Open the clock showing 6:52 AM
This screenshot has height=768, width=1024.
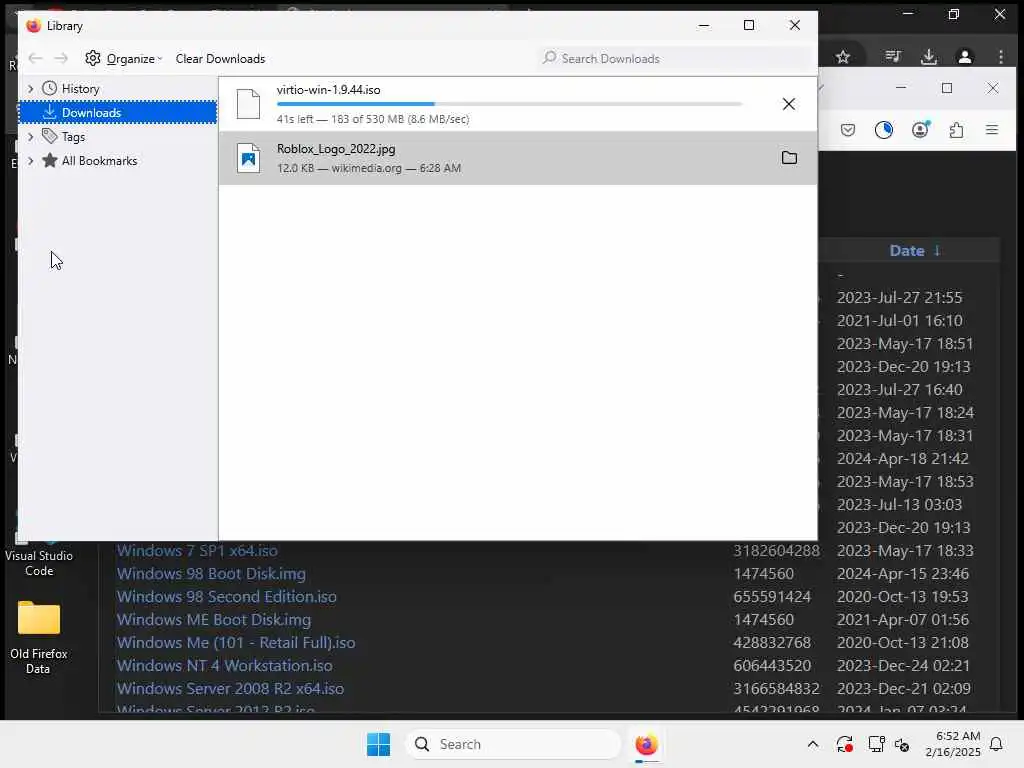click(x=953, y=744)
